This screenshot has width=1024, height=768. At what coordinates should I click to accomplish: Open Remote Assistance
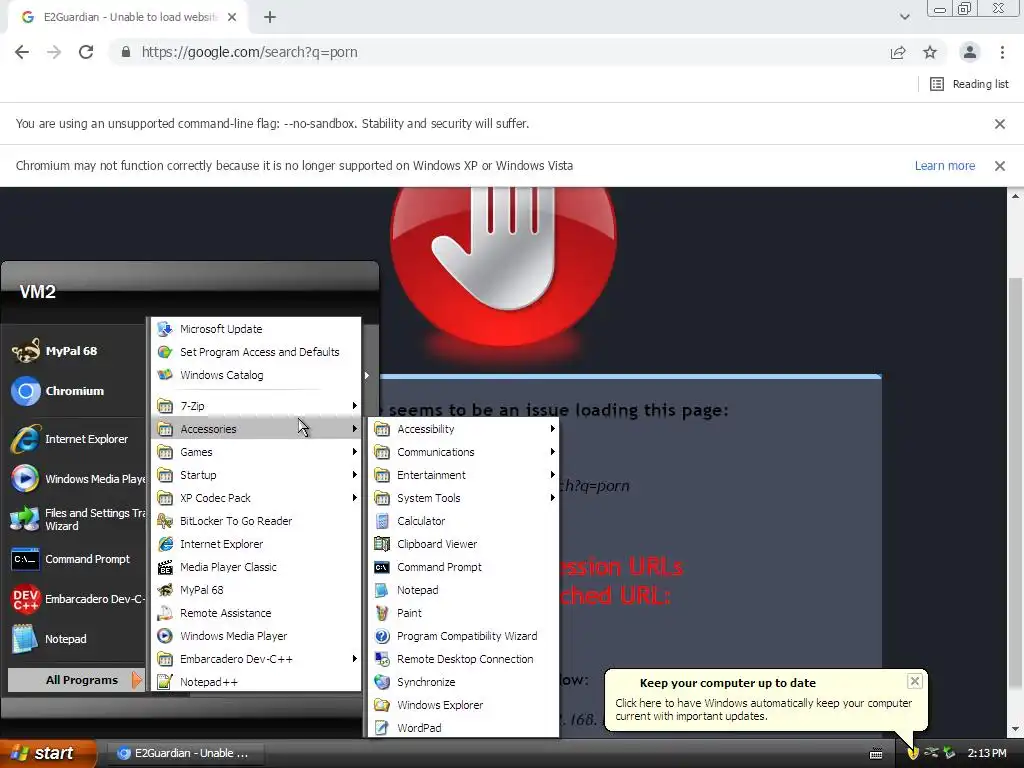click(256, 613)
